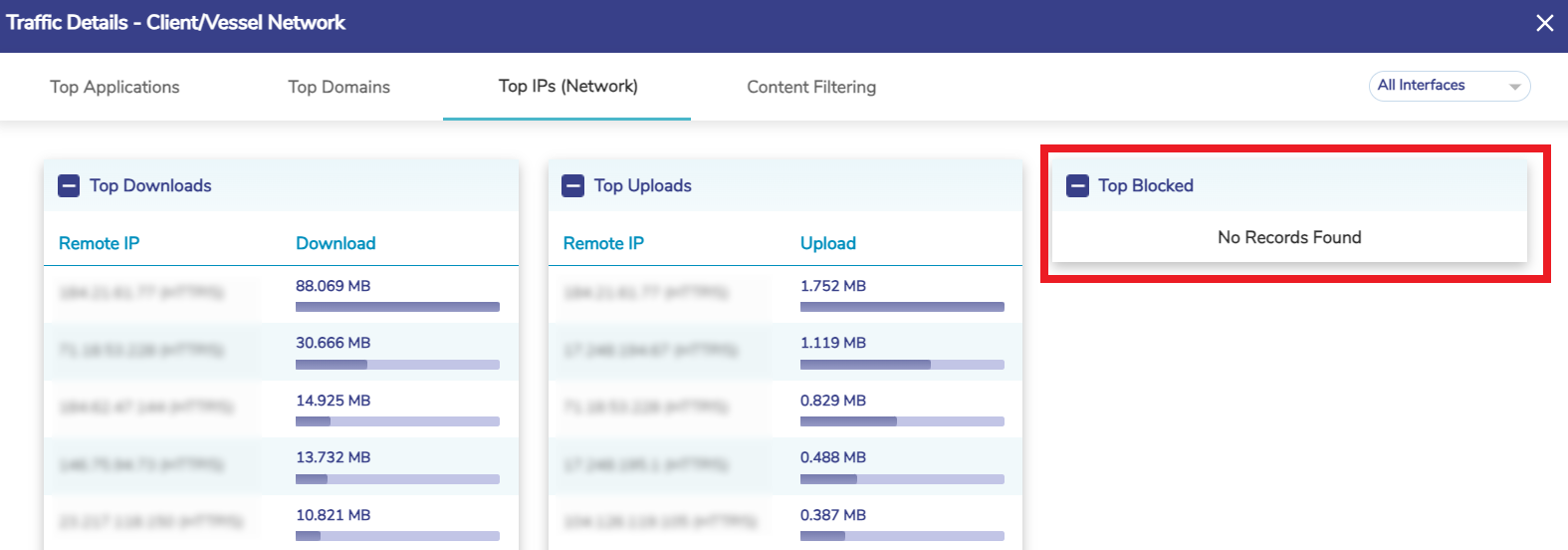Click the No Records Found message
Image resolution: width=1568 pixels, height=550 pixels.
click(1289, 237)
